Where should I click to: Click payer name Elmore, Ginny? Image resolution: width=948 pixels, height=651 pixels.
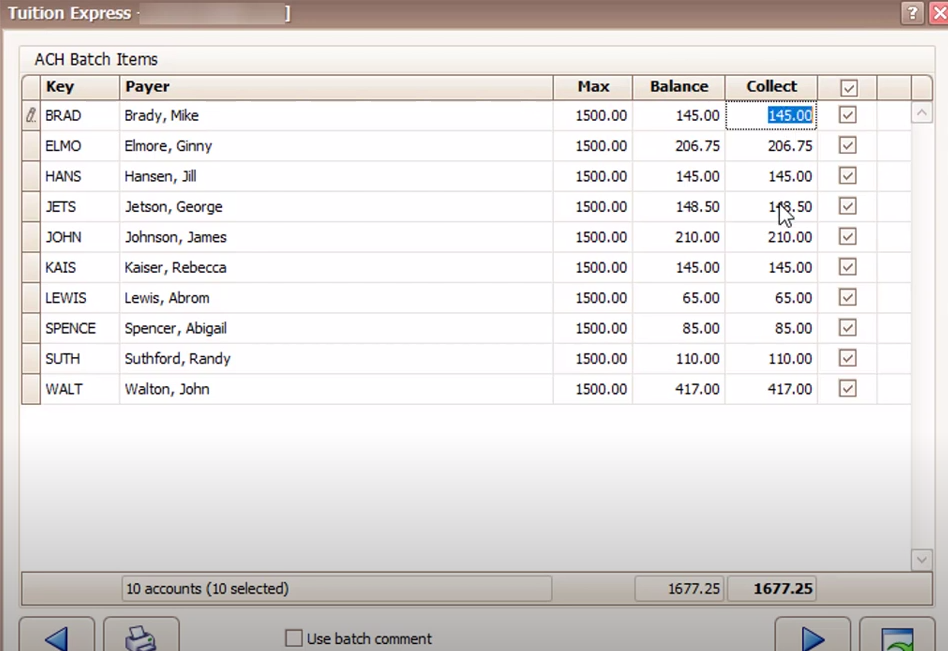click(168, 146)
